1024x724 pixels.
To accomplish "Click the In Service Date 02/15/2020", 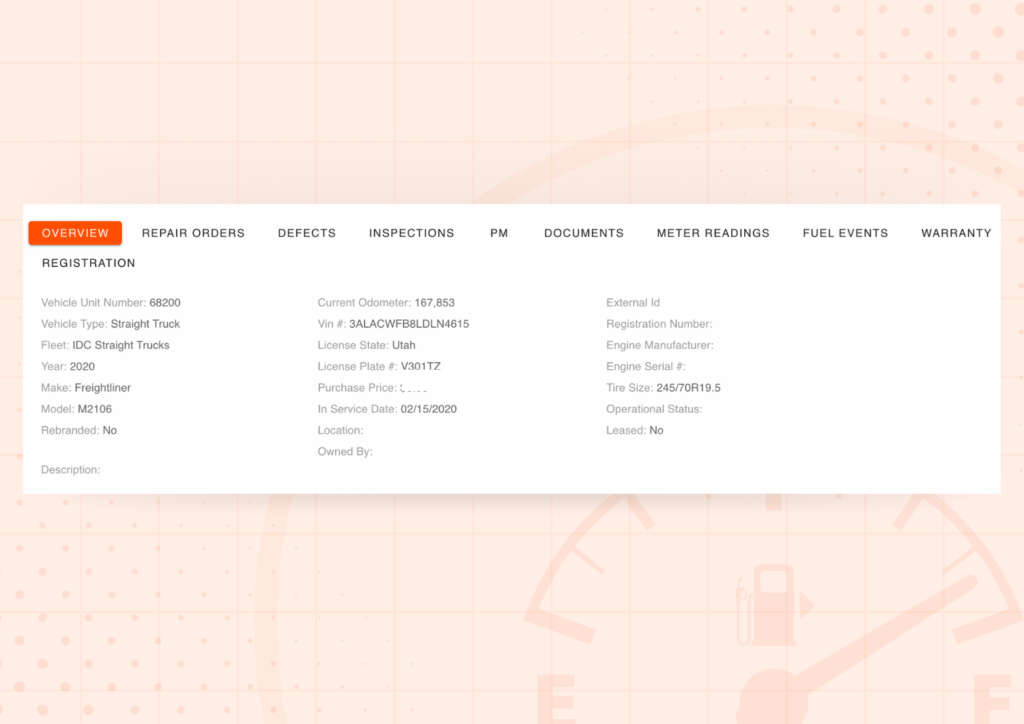I will tap(428, 409).
